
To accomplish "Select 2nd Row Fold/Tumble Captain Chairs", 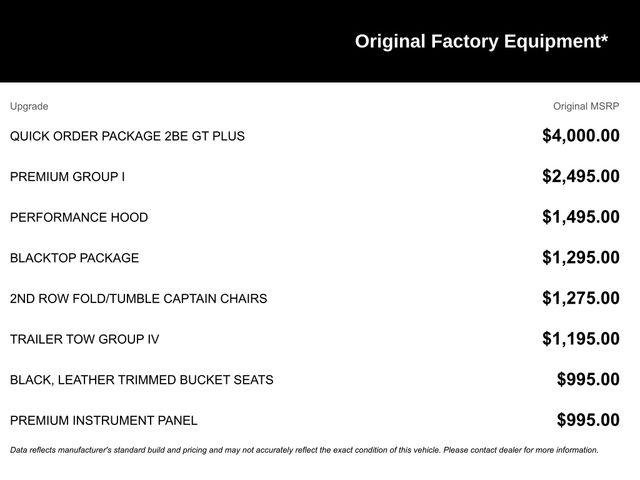I will (138, 299).
